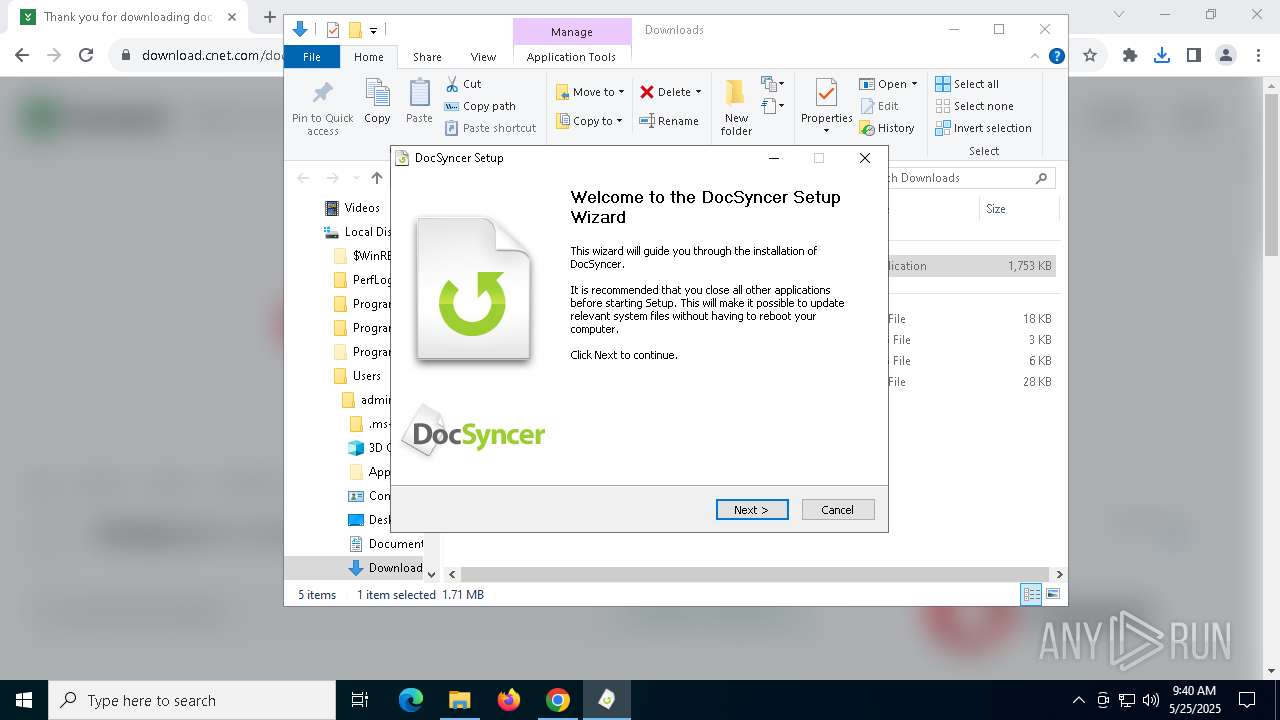
Task: Open the Move to dropdown
Action: [x=590, y=92]
